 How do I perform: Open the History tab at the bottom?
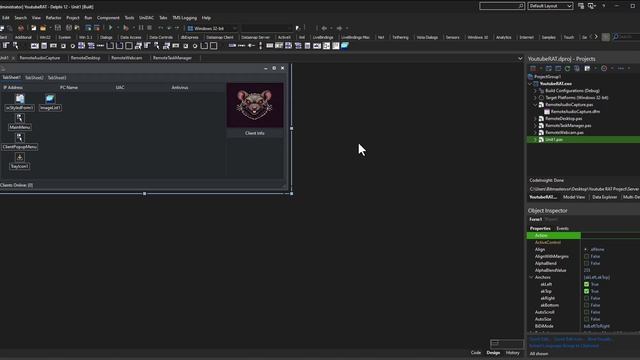(x=513, y=353)
